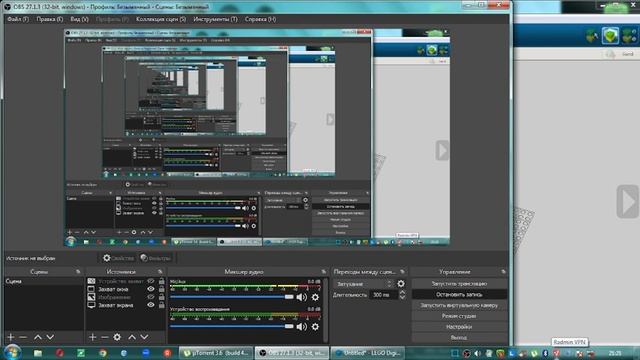Switch to µTorrent taskbar window
This screenshot has width=640, height=360.
pyautogui.click(x=216, y=353)
